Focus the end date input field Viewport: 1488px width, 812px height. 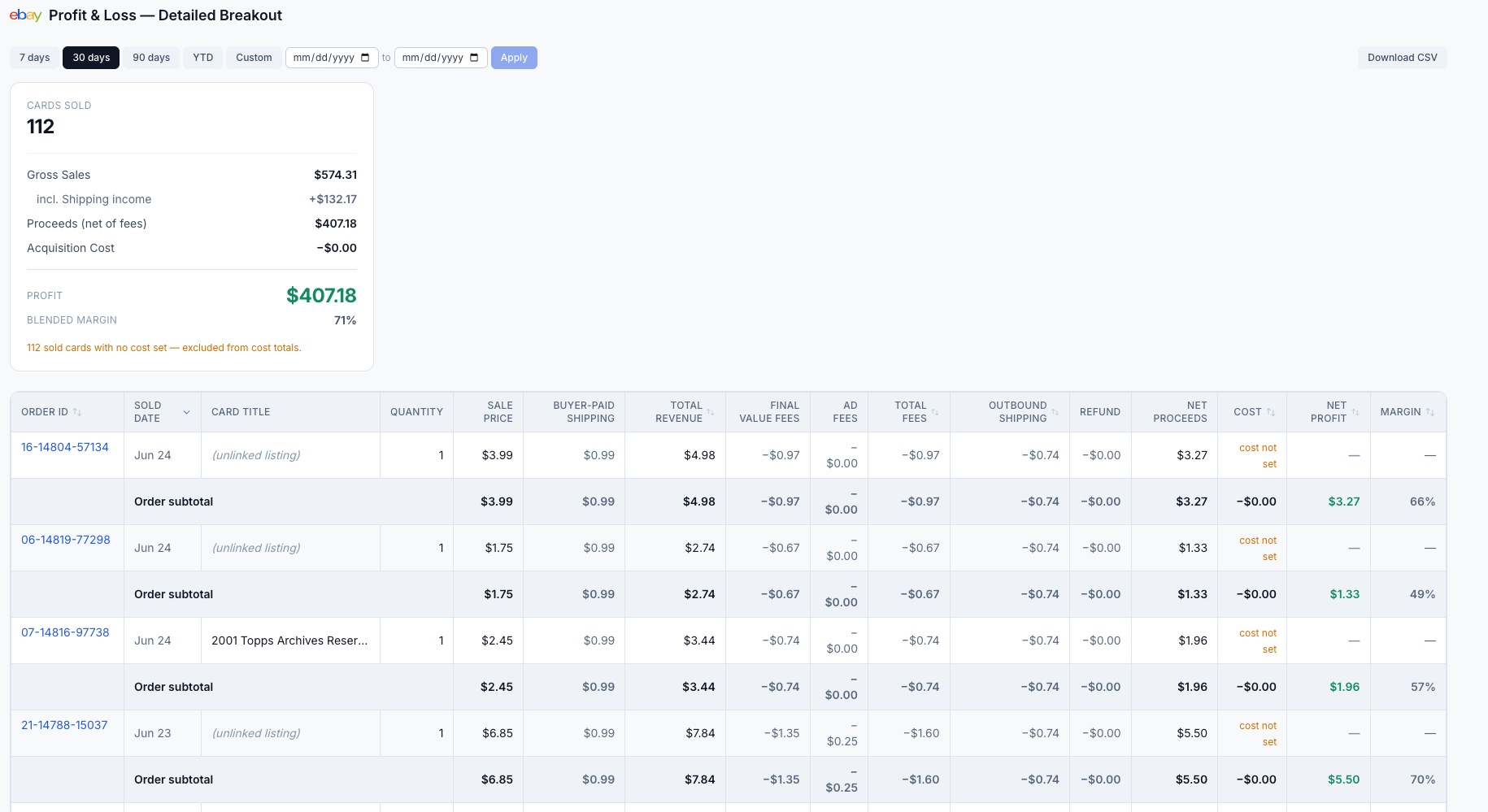tap(441, 58)
